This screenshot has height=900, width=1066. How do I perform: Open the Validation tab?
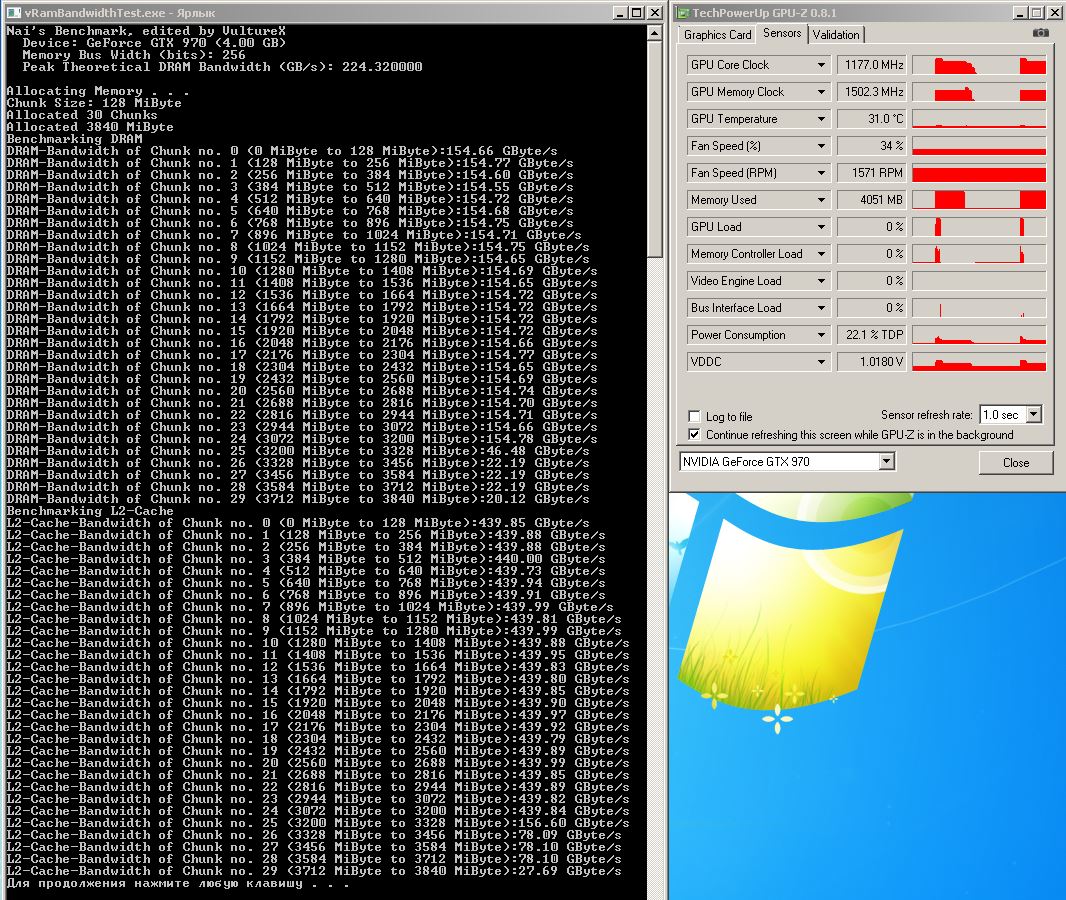tap(836, 35)
